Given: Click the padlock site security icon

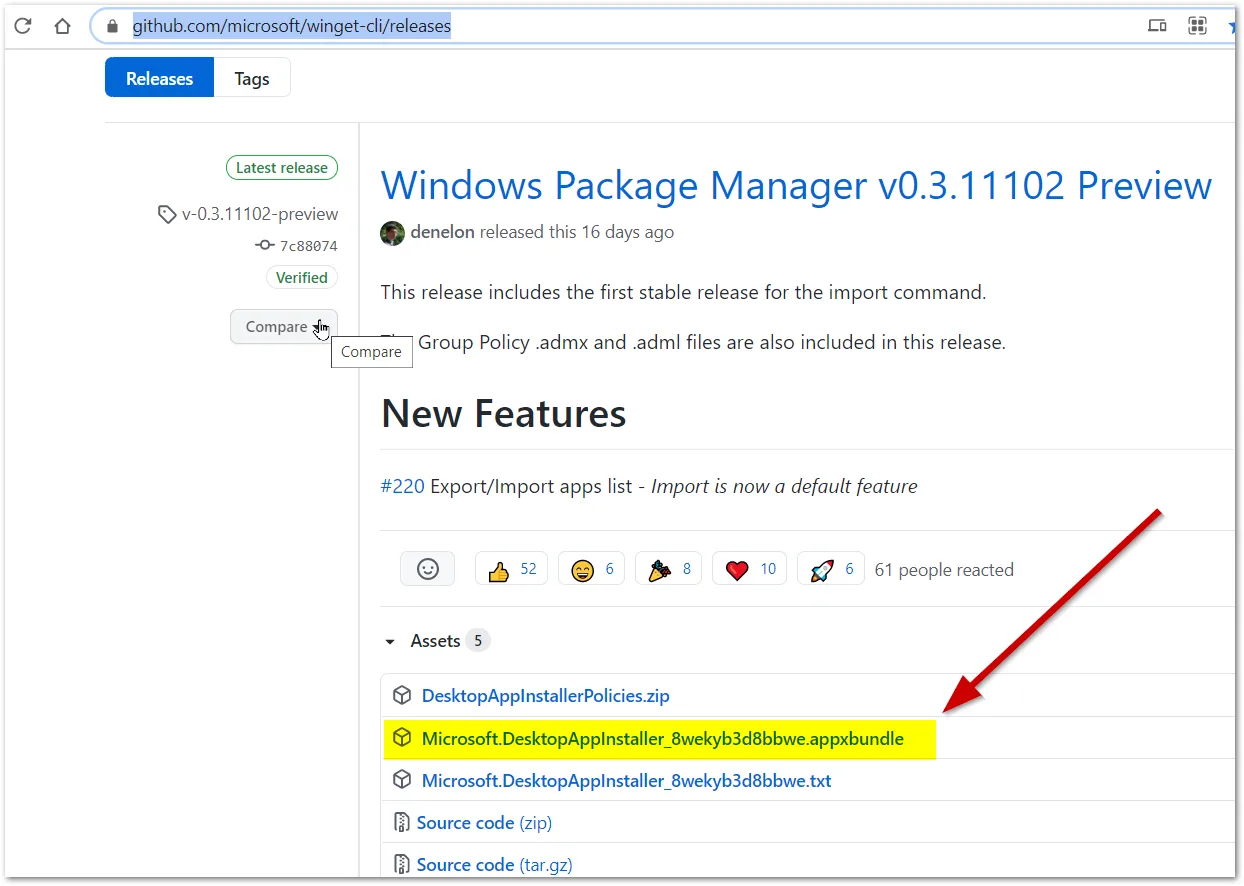Looking at the screenshot, I should point(113,26).
